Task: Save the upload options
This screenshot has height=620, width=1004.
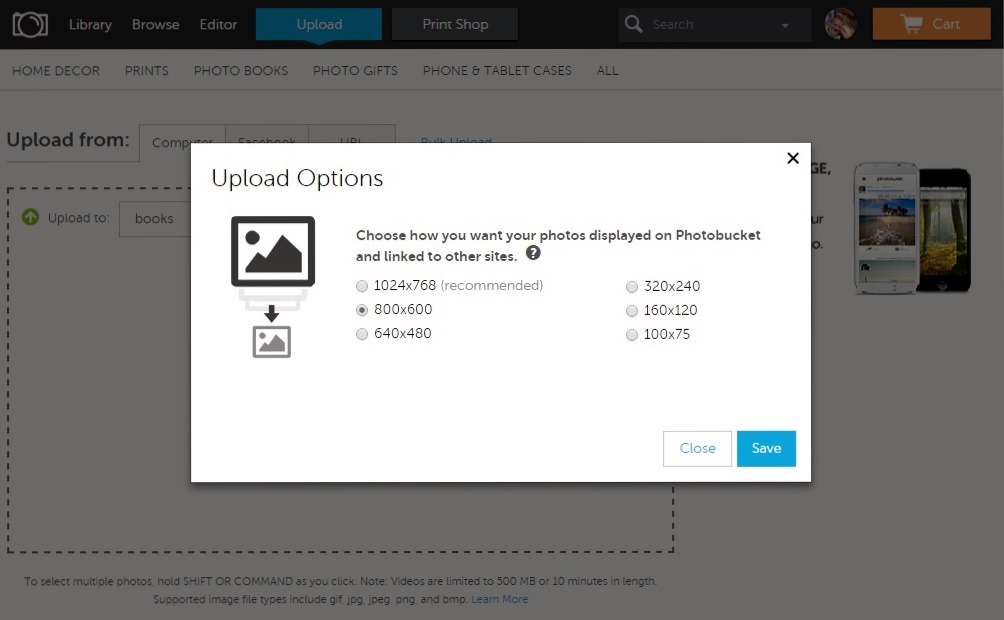Action: tap(766, 449)
